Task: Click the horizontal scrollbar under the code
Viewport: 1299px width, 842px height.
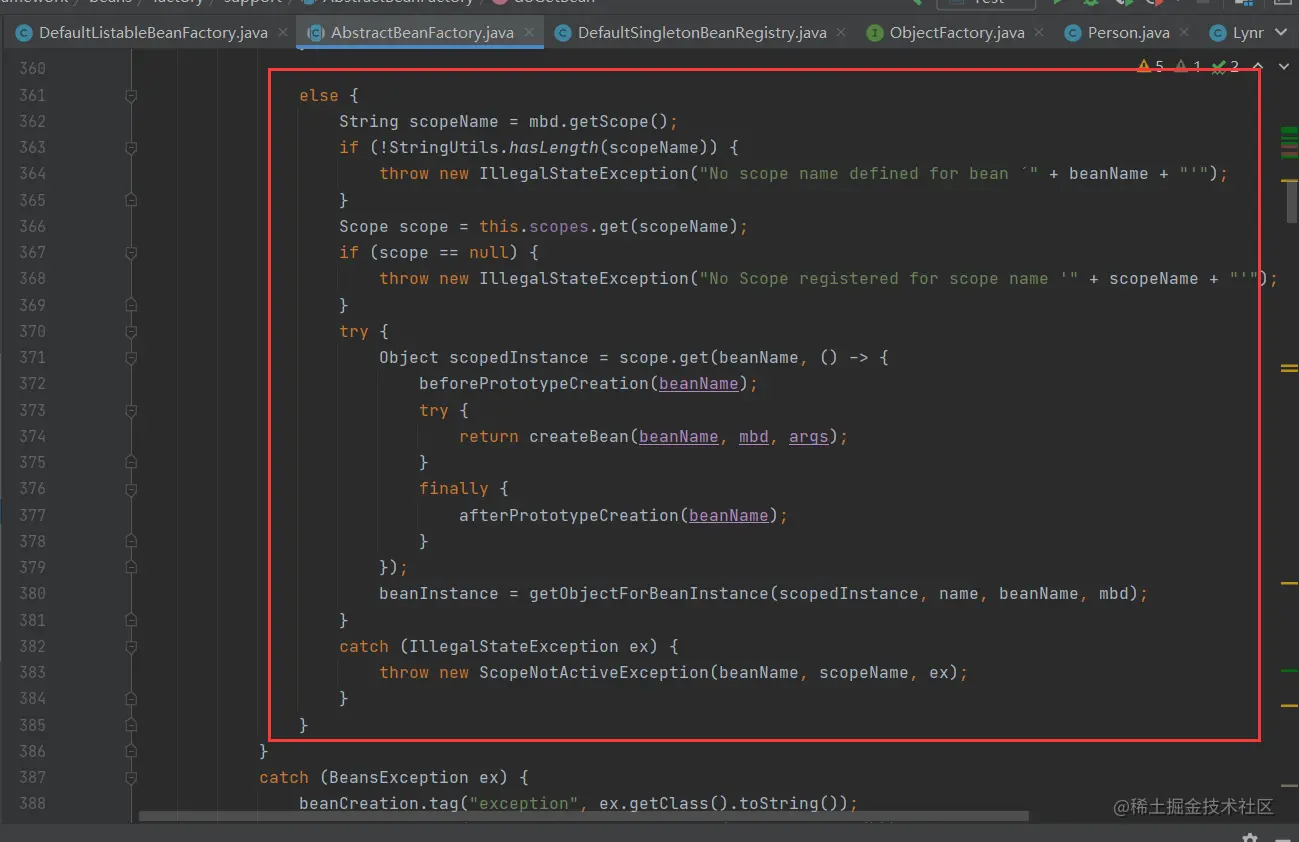Action: coord(584,816)
